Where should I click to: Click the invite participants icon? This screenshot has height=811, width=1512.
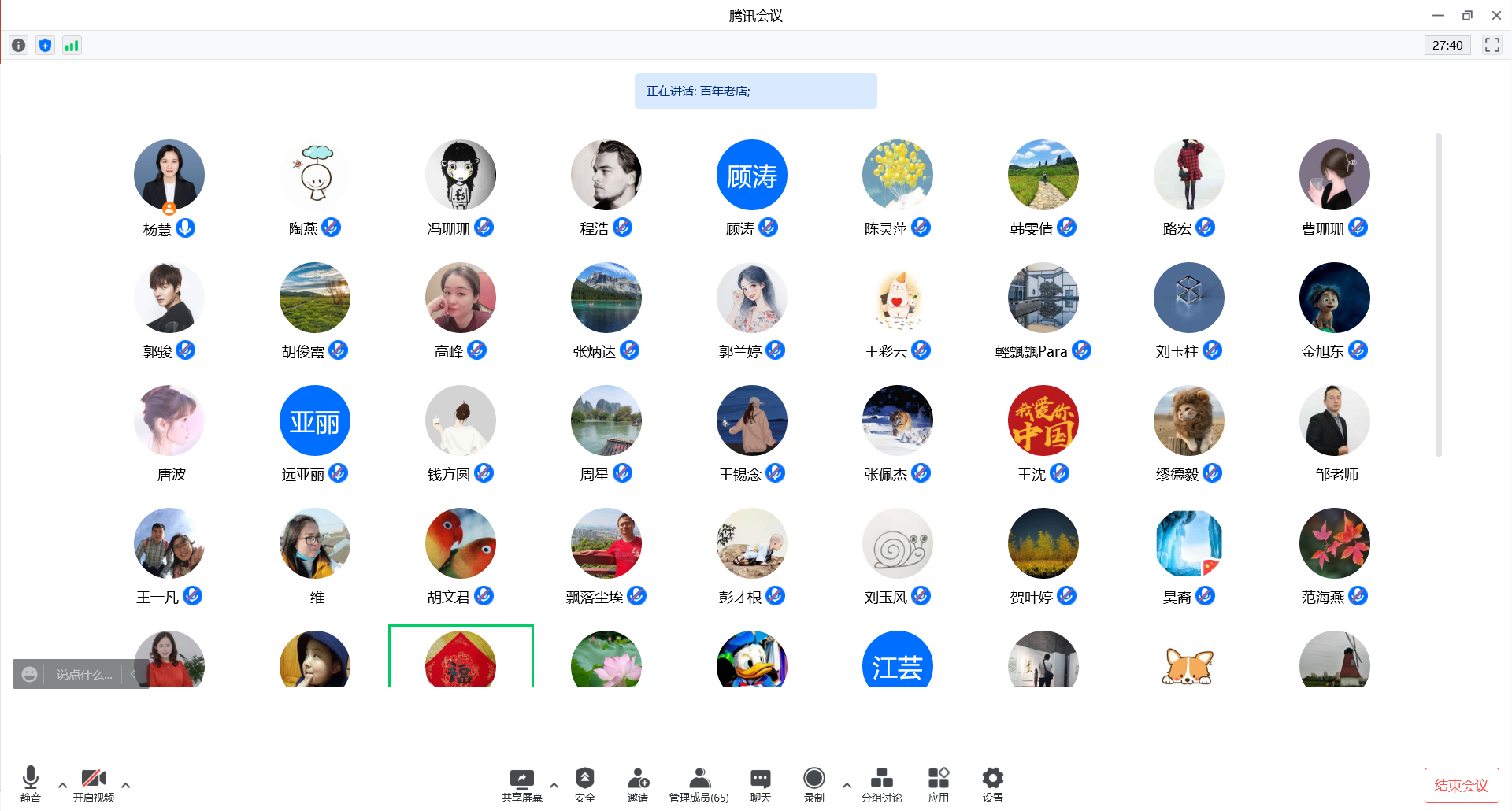[x=637, y=784]
